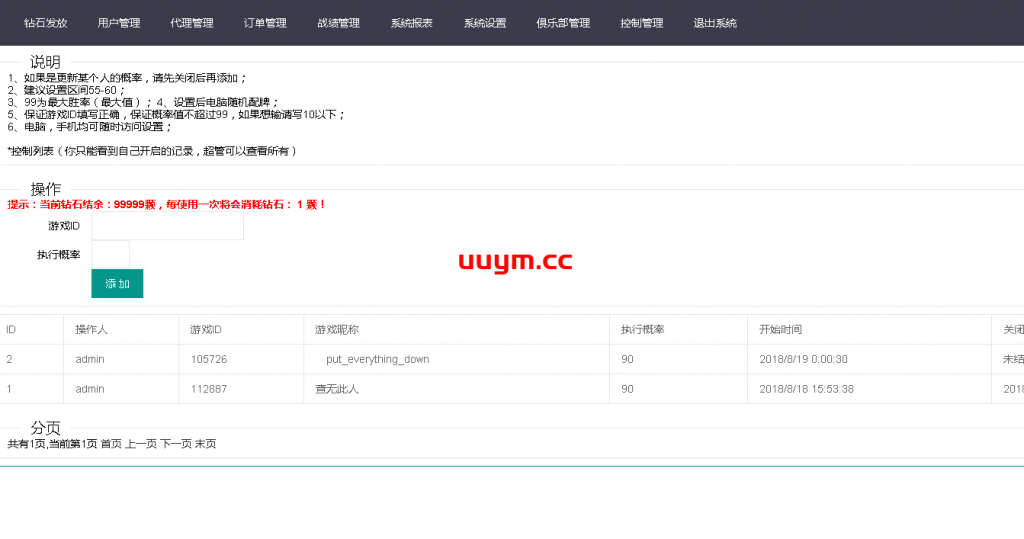Click the 执行概率 column header
Viewport: 1024px width, 539px height.
pos(643,330)
